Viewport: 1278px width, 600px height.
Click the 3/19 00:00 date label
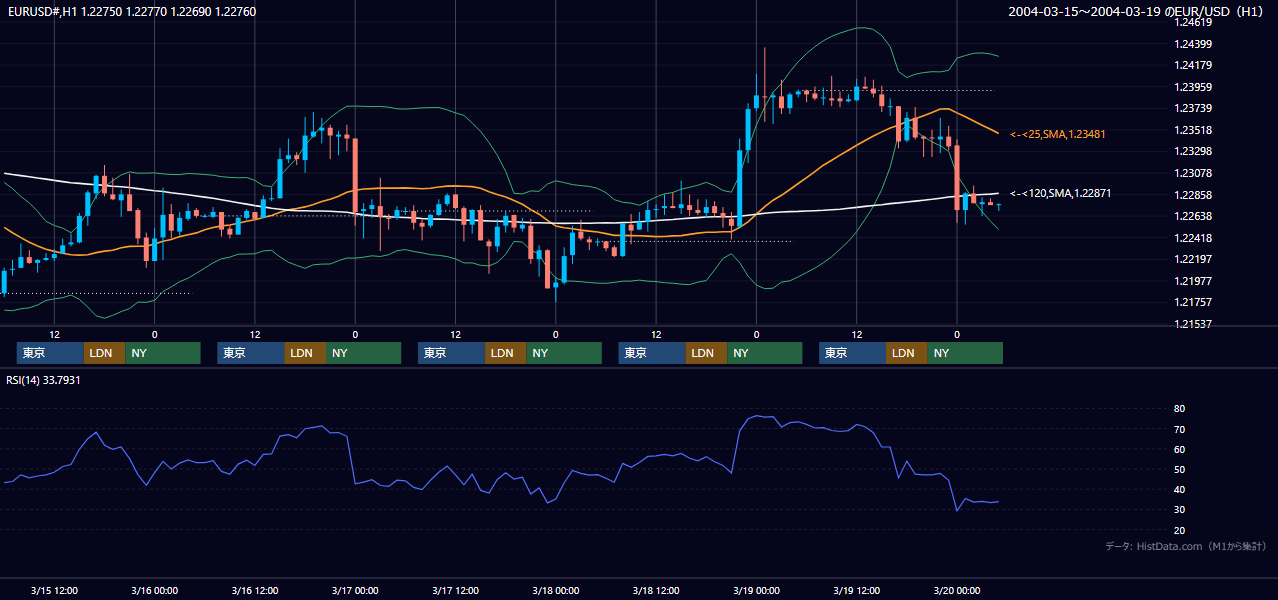pyautogui.click(x=756, y=590)
